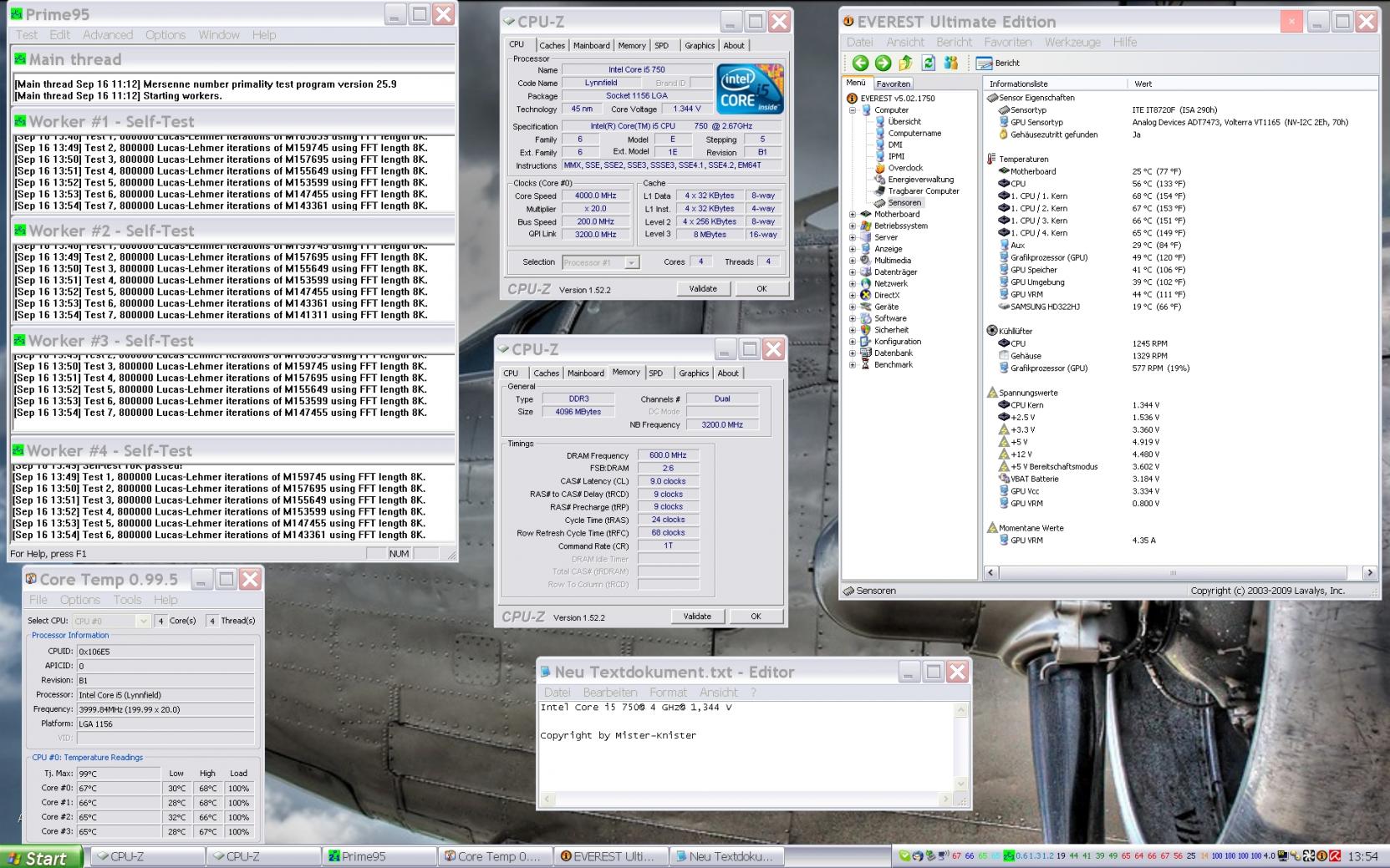The height and width of the screenshot is (868, 1390).
Task: Open the DMI node in EVEREST
Action: (895, 145)
